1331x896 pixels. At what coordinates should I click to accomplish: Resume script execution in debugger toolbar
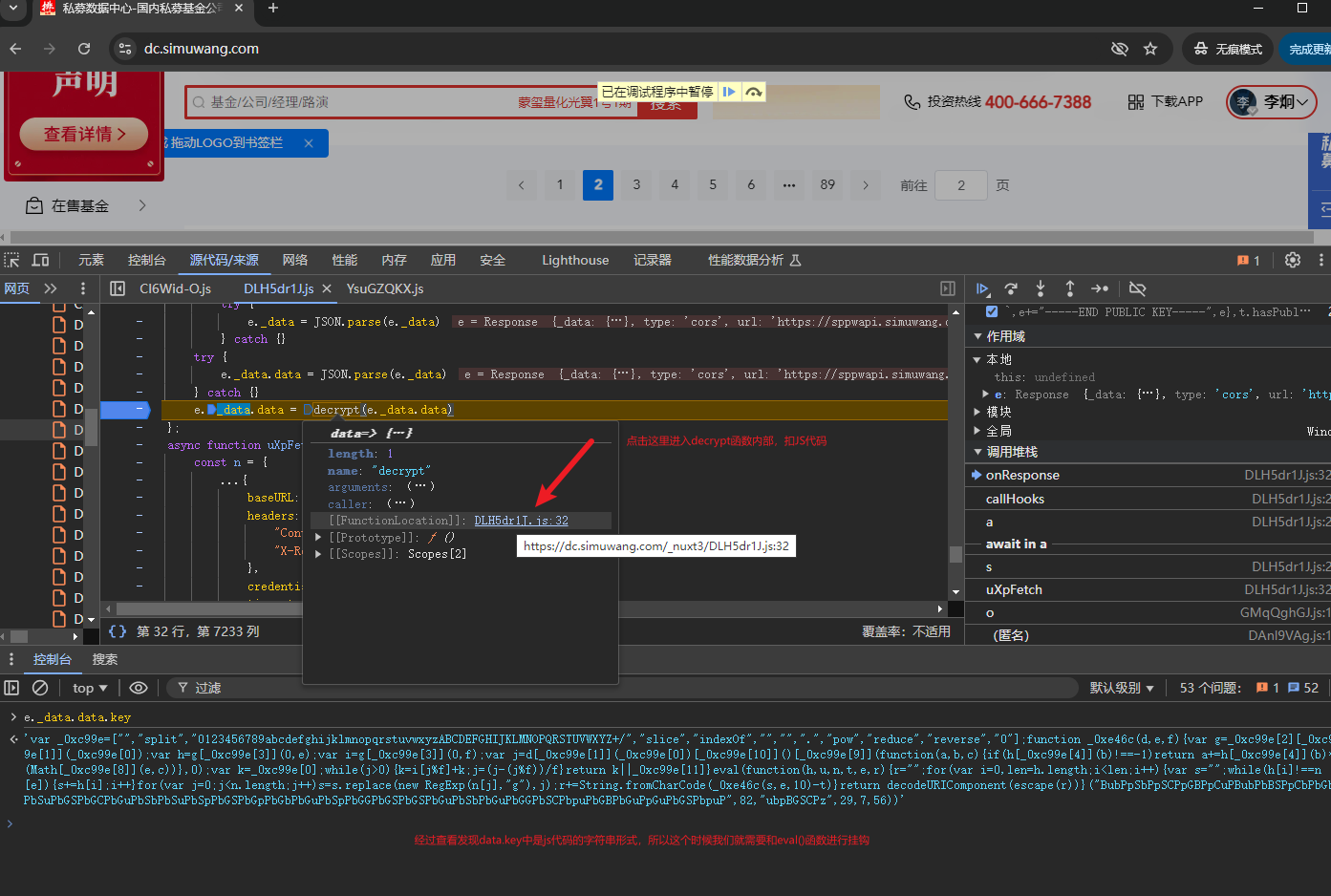(982, 288)
